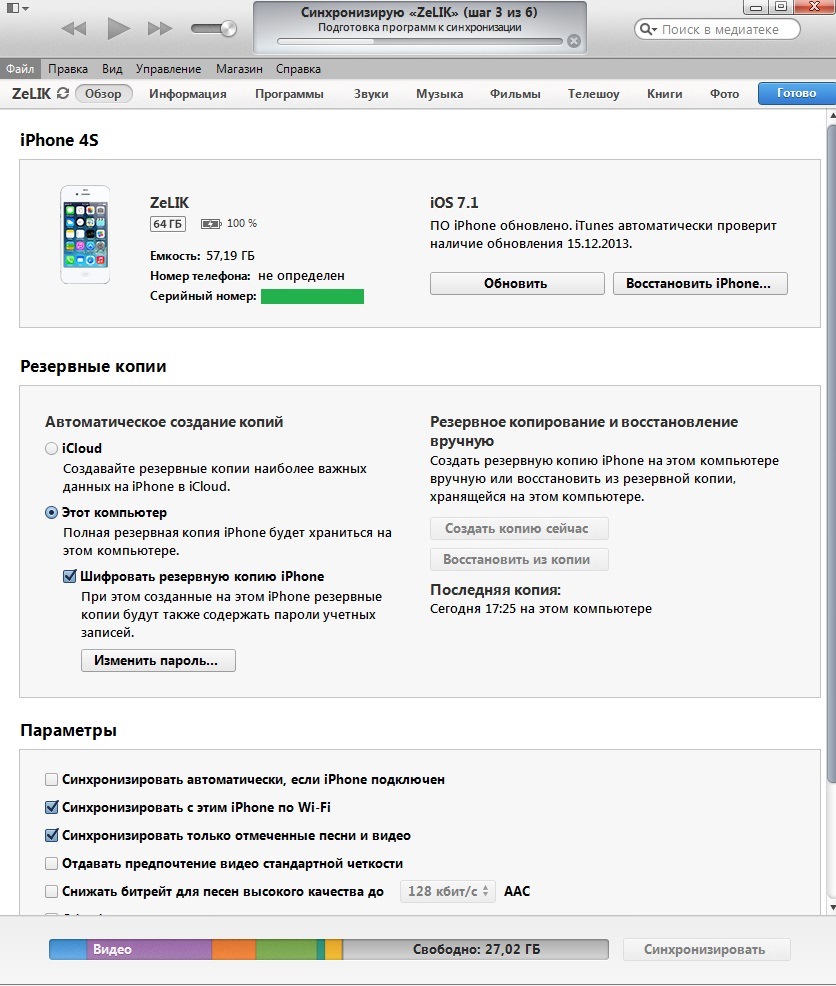
Task: Skip back with the rewind button
Action: [74, 28]
